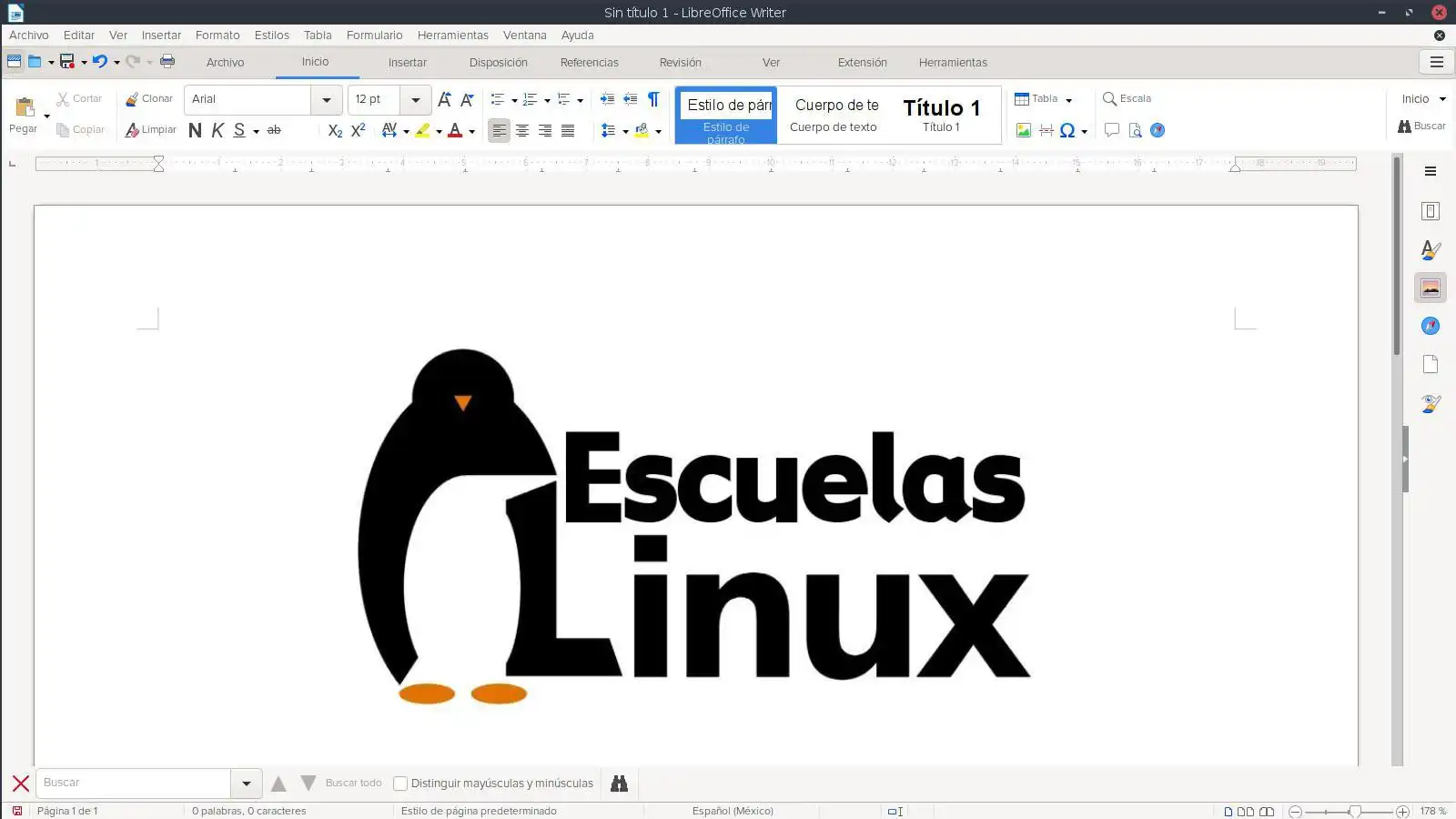This screenshot has width=1456, height=819.
Task: Apply yellow highlight color
Action: (422, 130)
